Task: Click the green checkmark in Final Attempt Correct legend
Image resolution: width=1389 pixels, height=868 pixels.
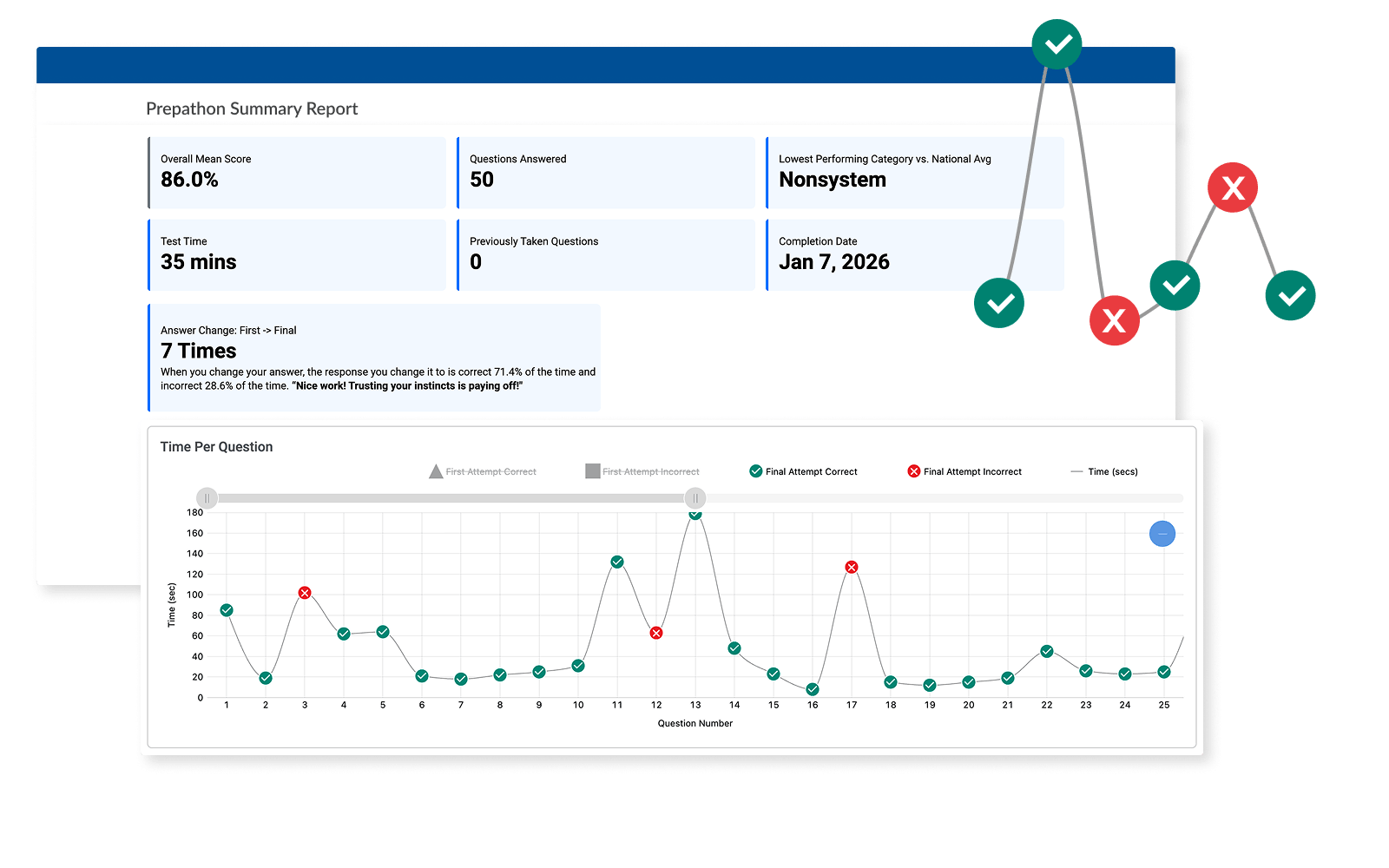Action: [x=754, y=471]
